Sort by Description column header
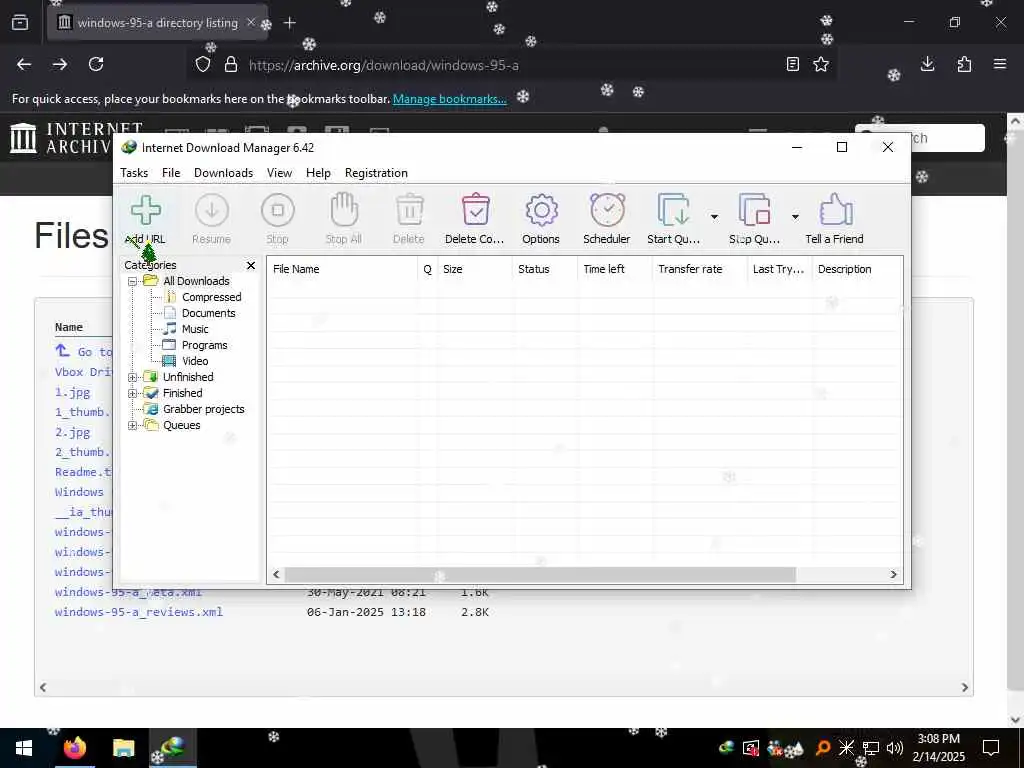Screen dimensions: 1024x768 tap(857, 269)
